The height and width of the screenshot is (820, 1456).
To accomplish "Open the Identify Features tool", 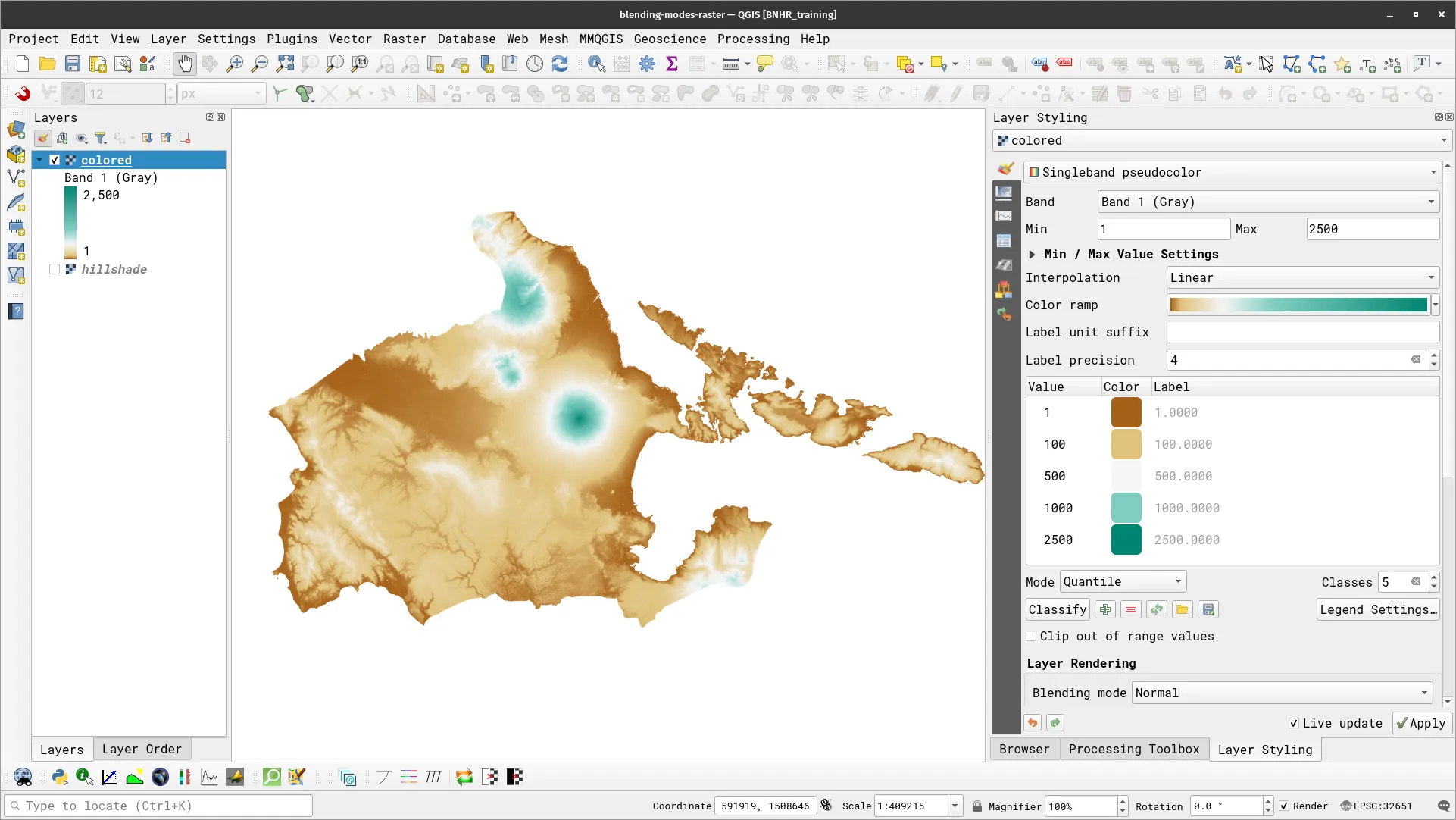I will click(596, 64).
